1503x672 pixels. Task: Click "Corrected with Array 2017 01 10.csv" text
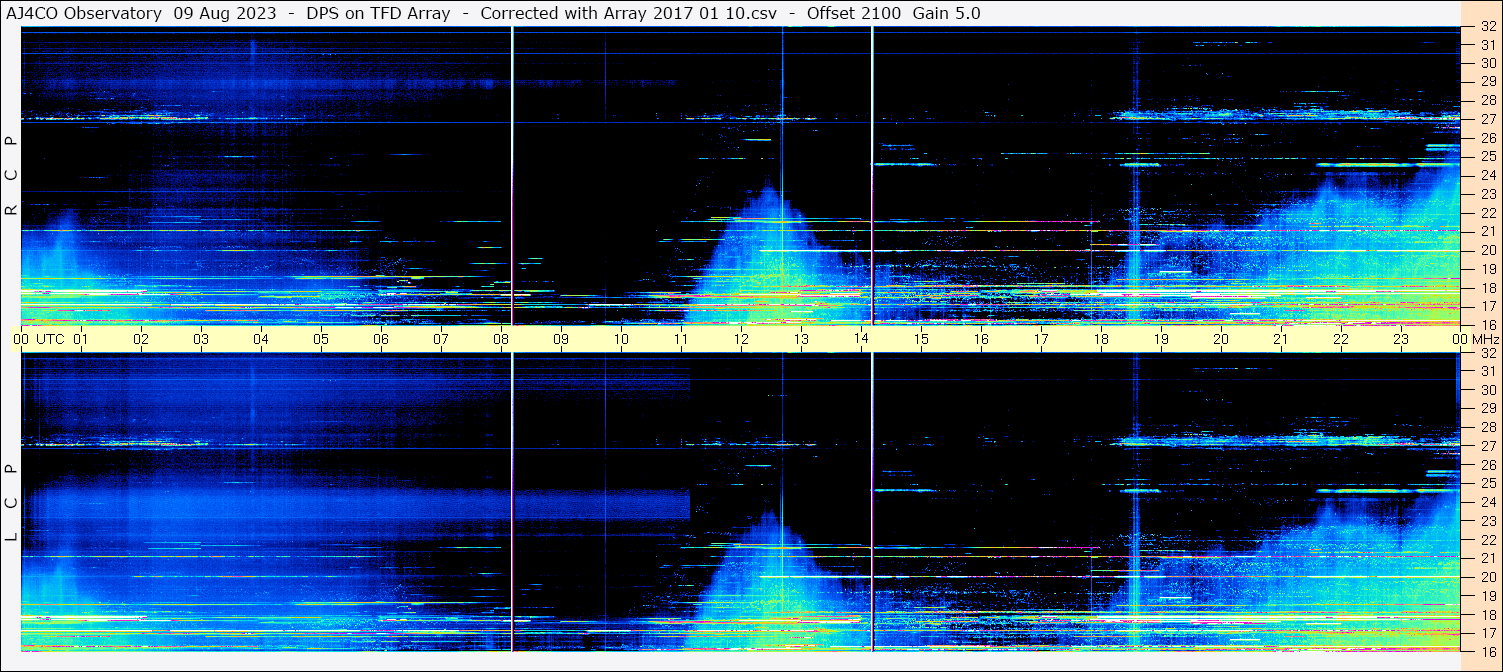629,14
